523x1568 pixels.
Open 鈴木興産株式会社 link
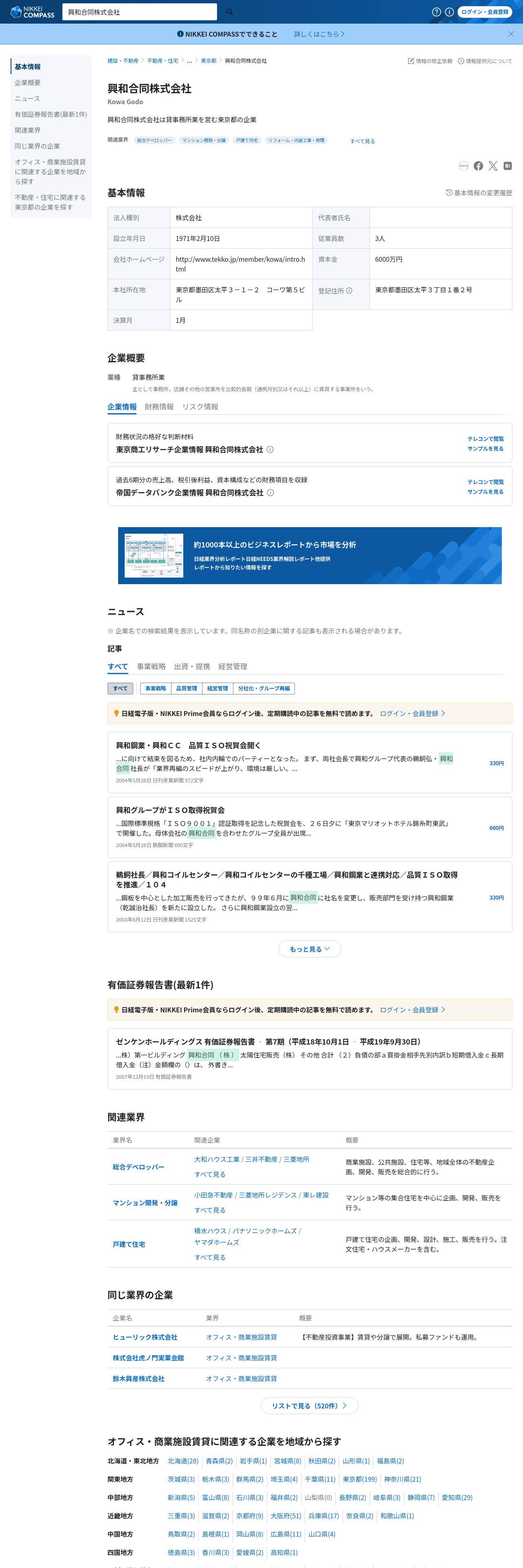tap(138, 1379)
